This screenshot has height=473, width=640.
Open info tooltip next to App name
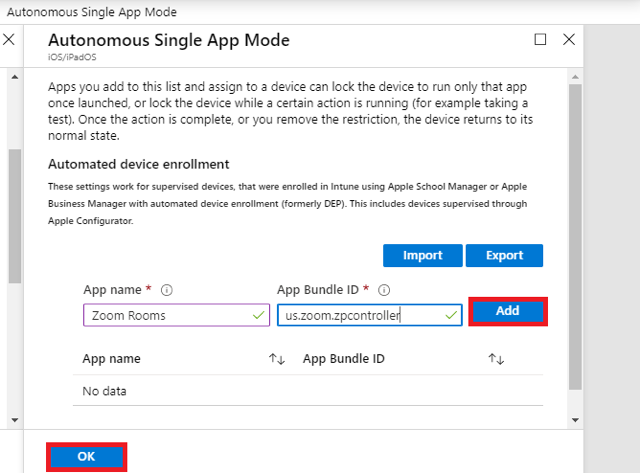click(x=167, y=290)
